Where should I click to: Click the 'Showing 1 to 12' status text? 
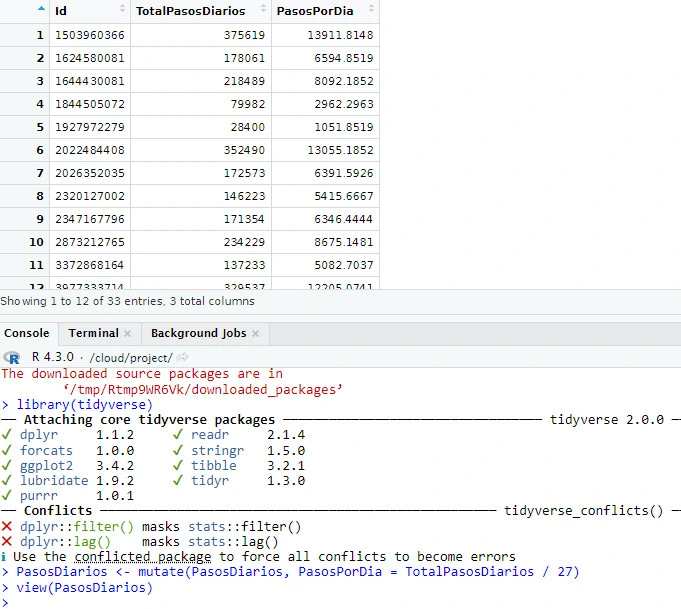127,301
